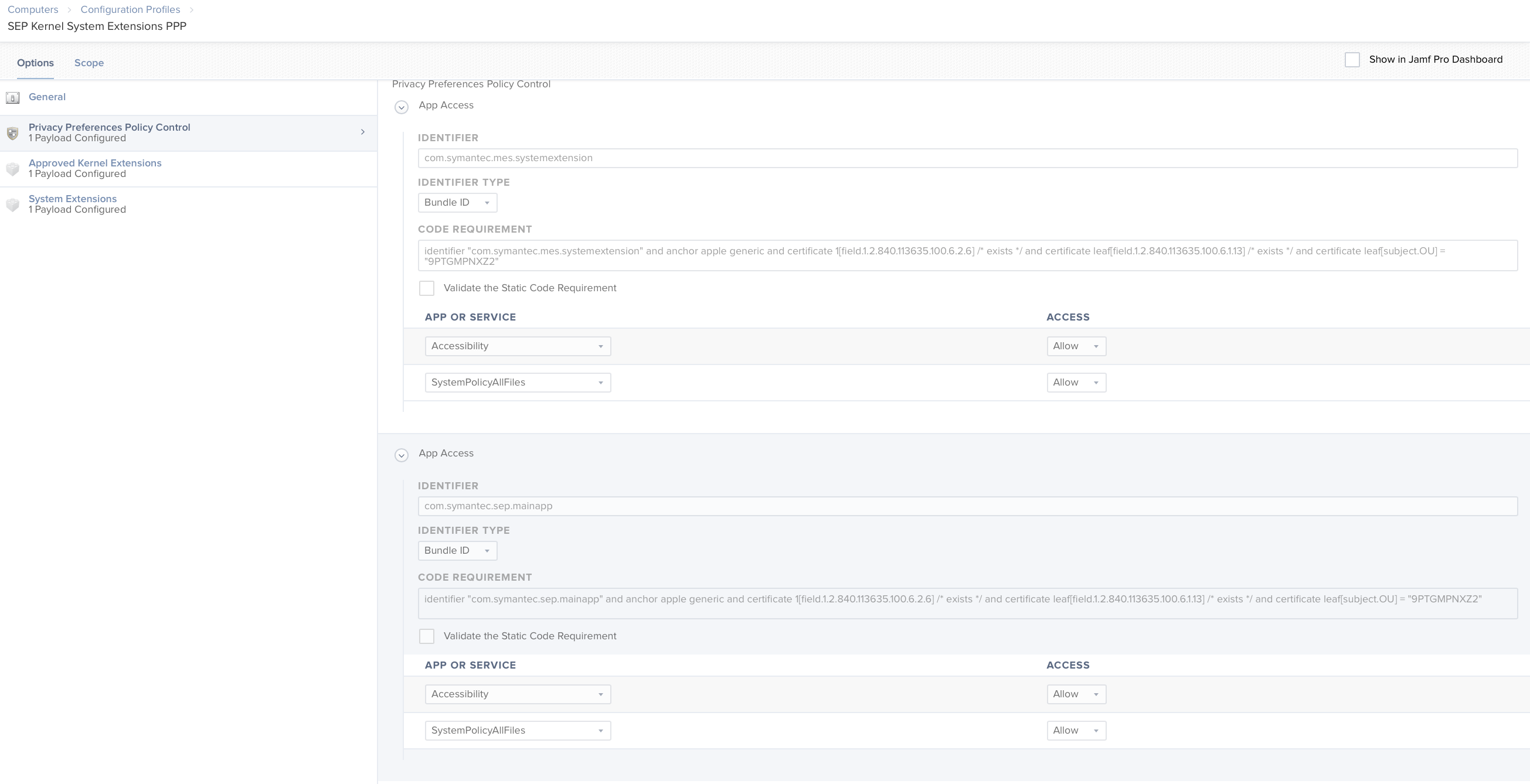Select Approved Kernel Extensions payload
The height and width of the screenshot is (784, 1530).
click(x=188, y=169)
